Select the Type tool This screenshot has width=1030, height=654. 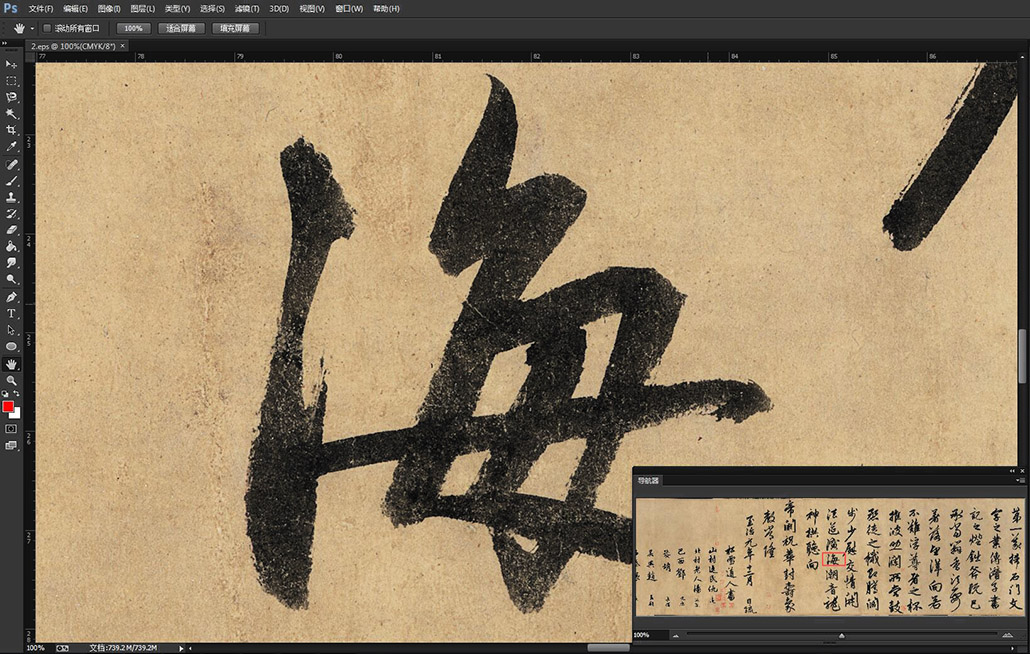click(11, 313)
